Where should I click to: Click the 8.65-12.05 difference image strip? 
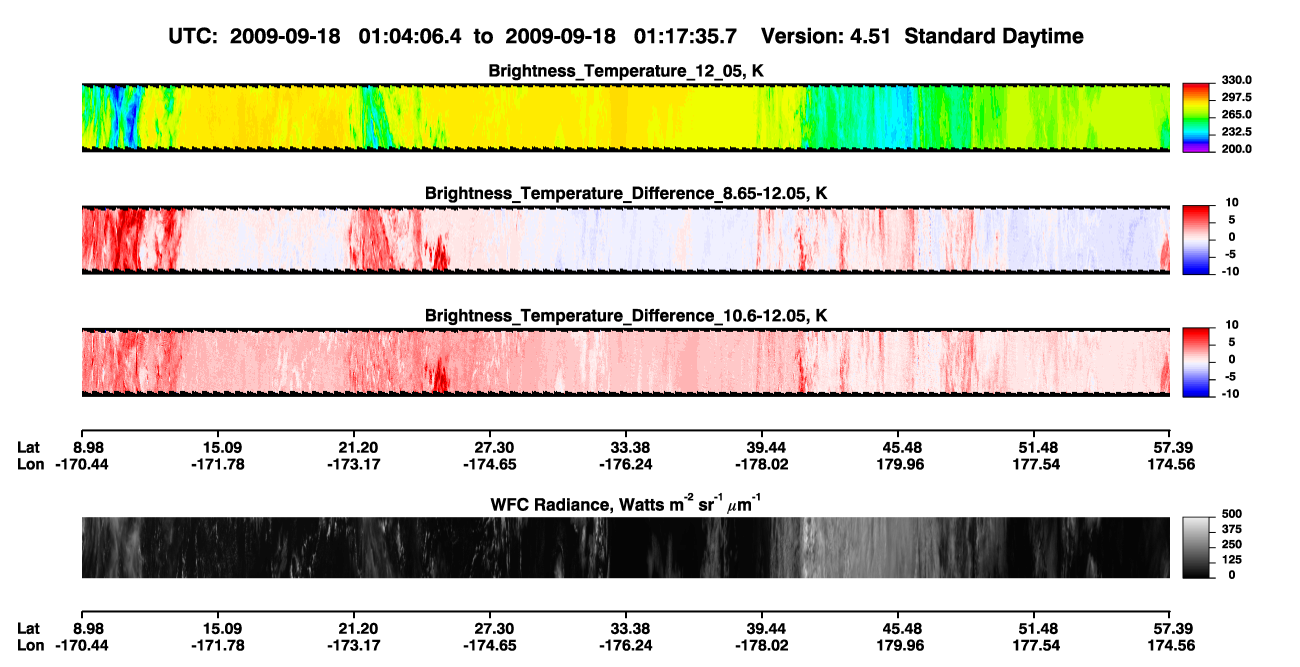click(625, 239)
